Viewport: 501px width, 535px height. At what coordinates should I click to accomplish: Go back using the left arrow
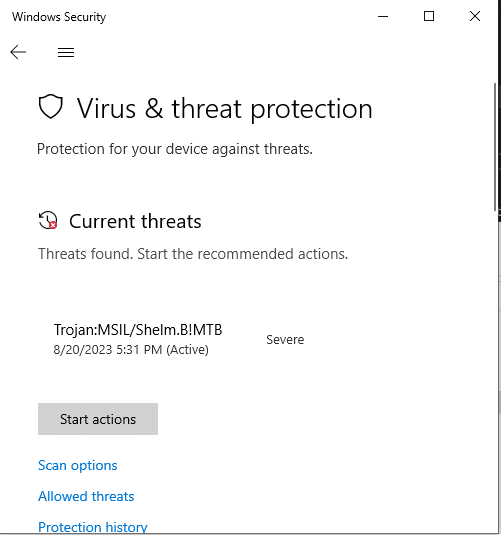(x=18, y=52)
